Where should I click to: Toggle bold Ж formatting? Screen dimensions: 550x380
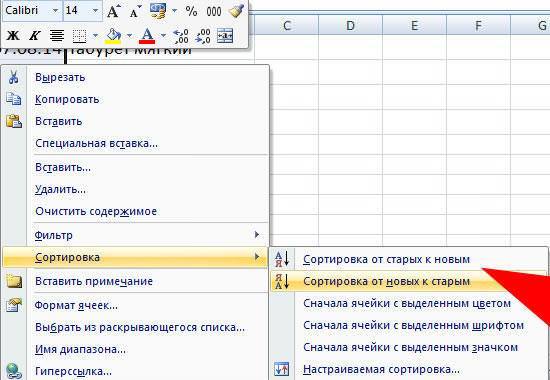[x=13, y=35]
